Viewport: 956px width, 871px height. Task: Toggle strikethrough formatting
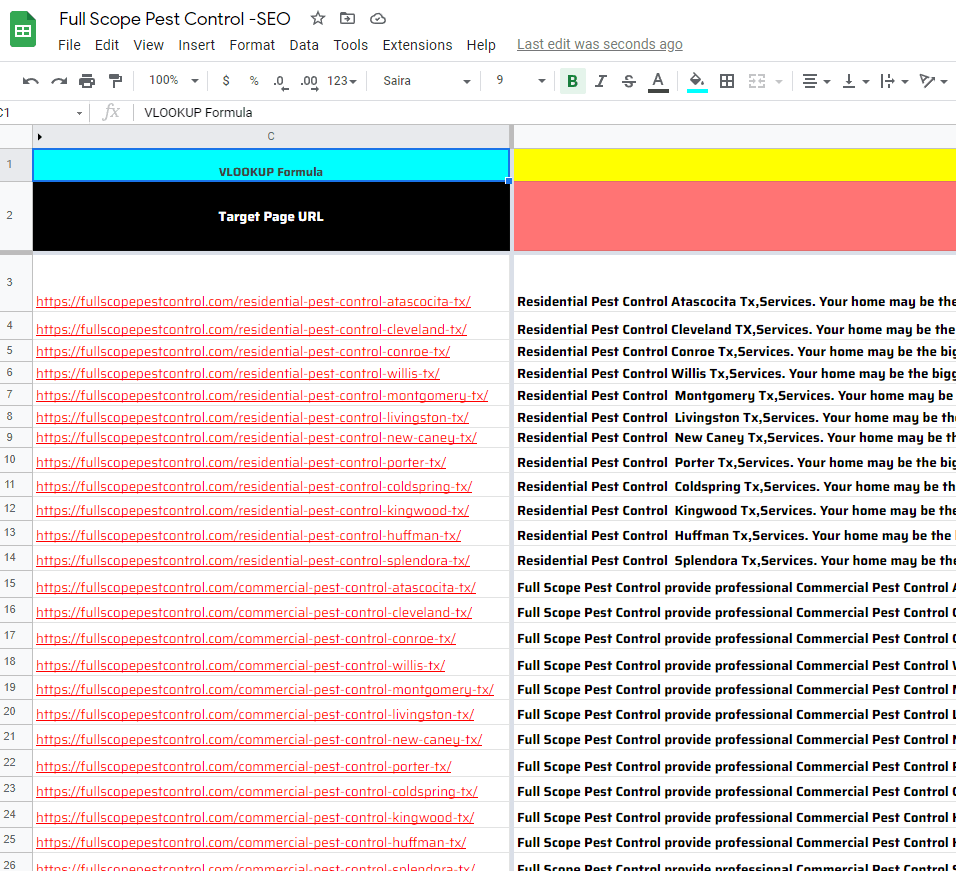628,81
